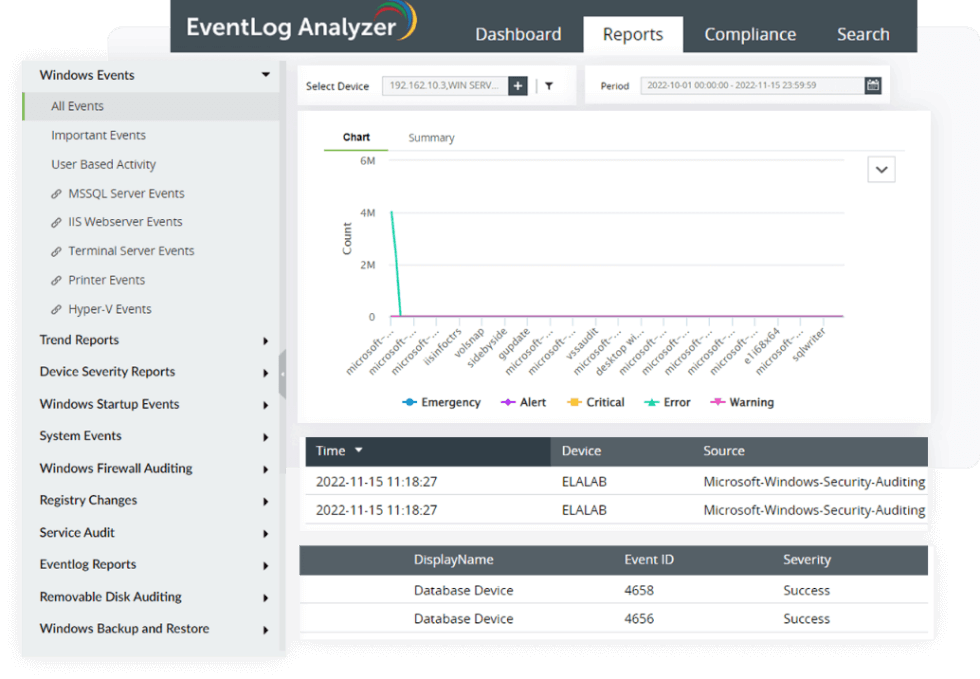Click the link icon beside MSSQL Server Events
Screen dimensions: 980x679
57,193
